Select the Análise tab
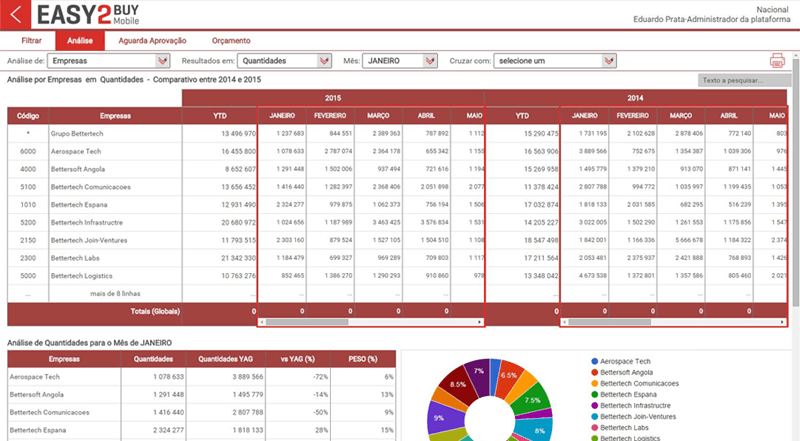 [80, 41]
